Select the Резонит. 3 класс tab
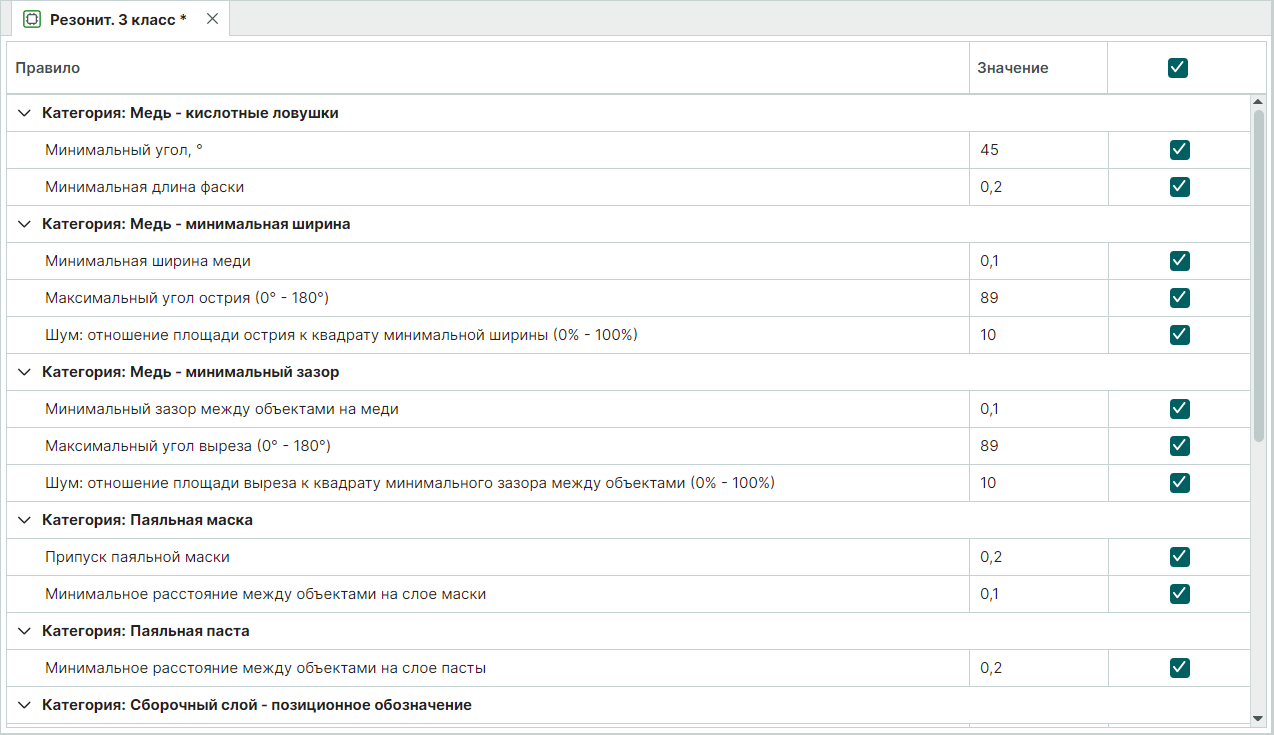The image size is (1274, 735). coord(118,19)
